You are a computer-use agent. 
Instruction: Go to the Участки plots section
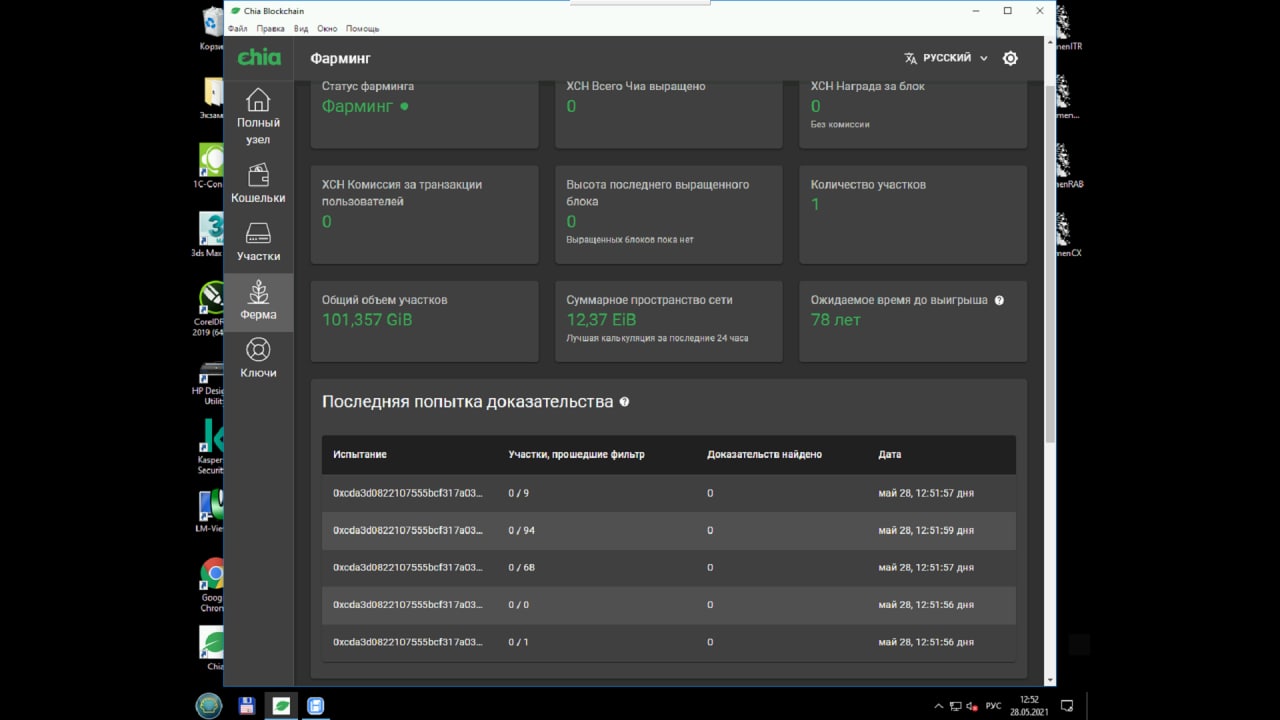(x=258, y=241)
